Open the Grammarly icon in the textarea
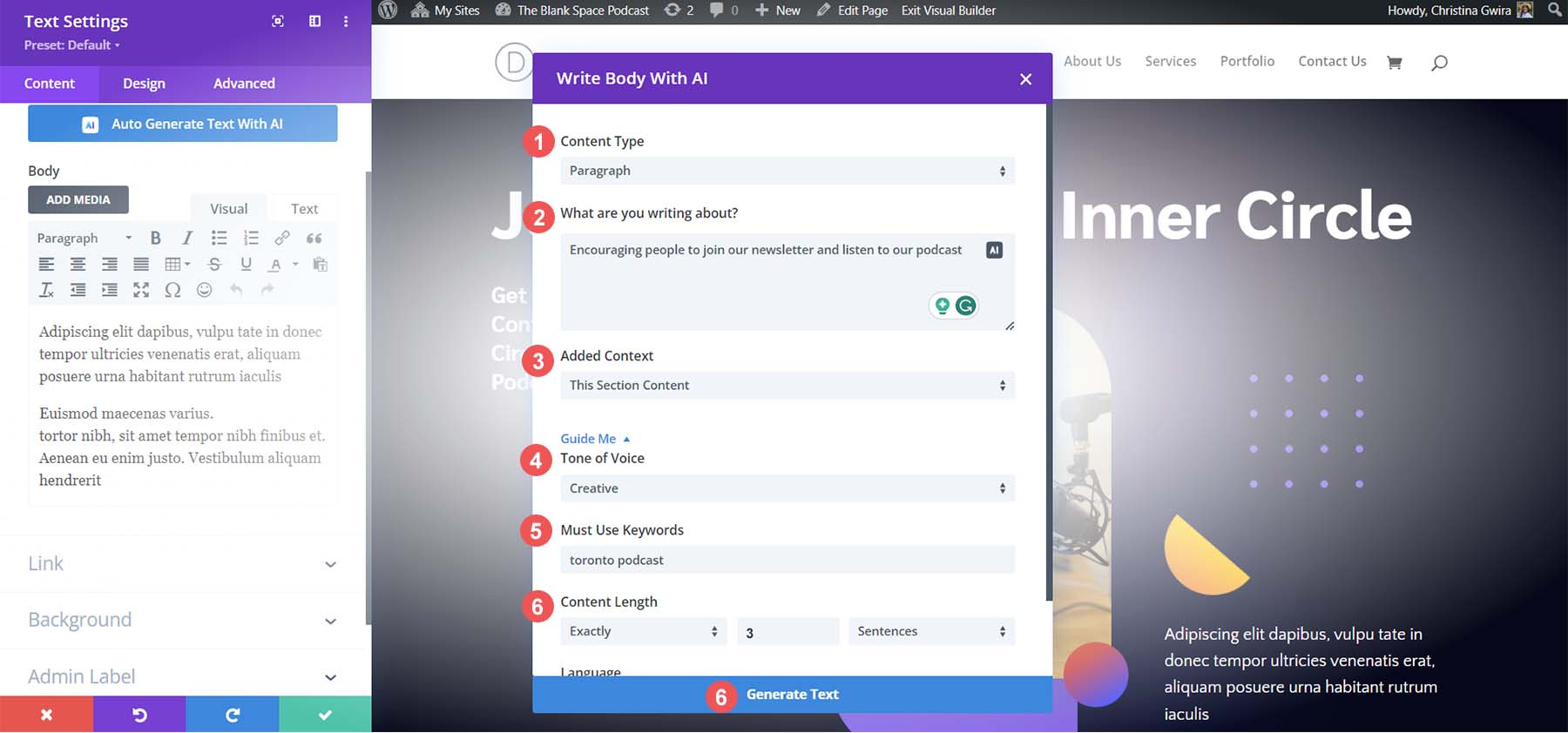The width and height of the screenshot is (1568, 733). pyautogui.click(x=965, y=306)
